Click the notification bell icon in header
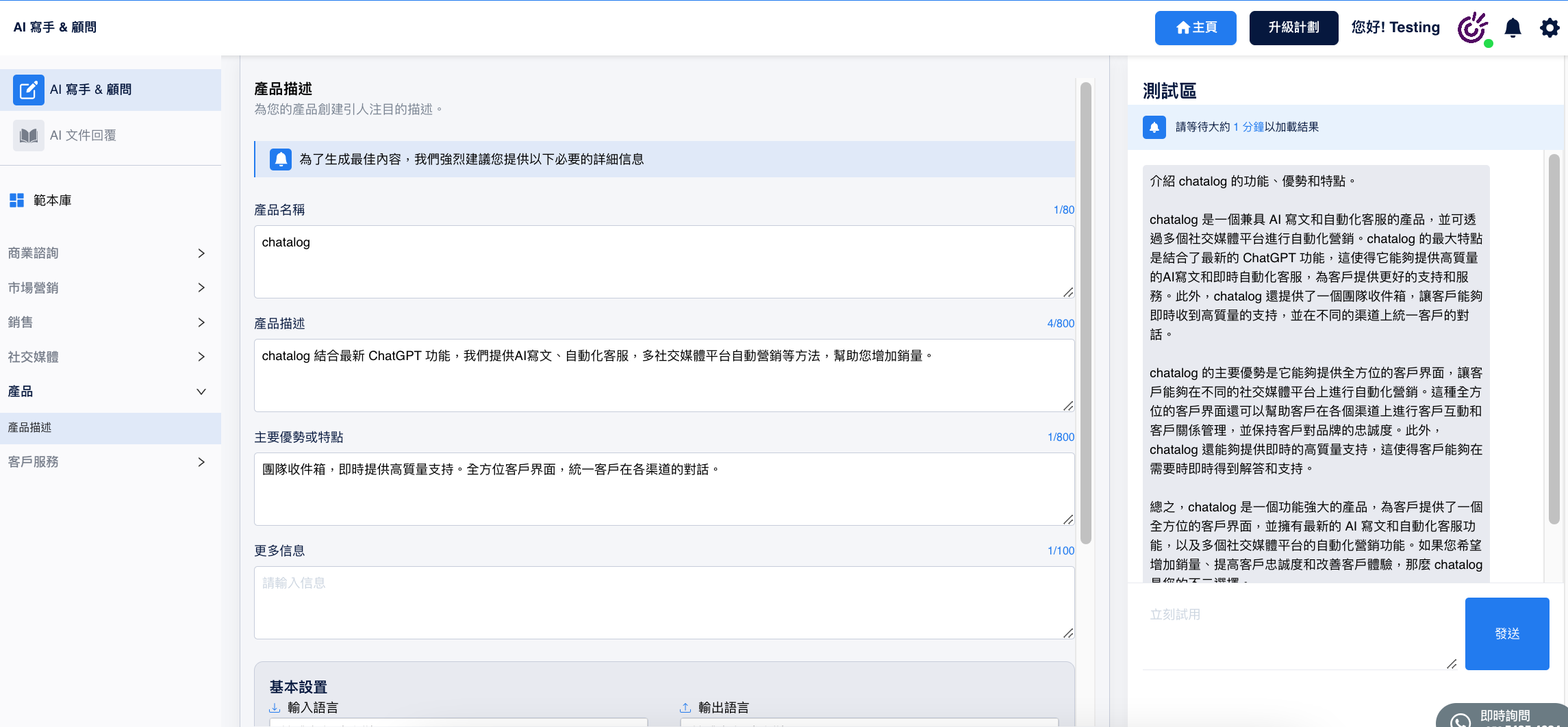This screenshot has width=1568, height=727. click(x=1513, y=28)
